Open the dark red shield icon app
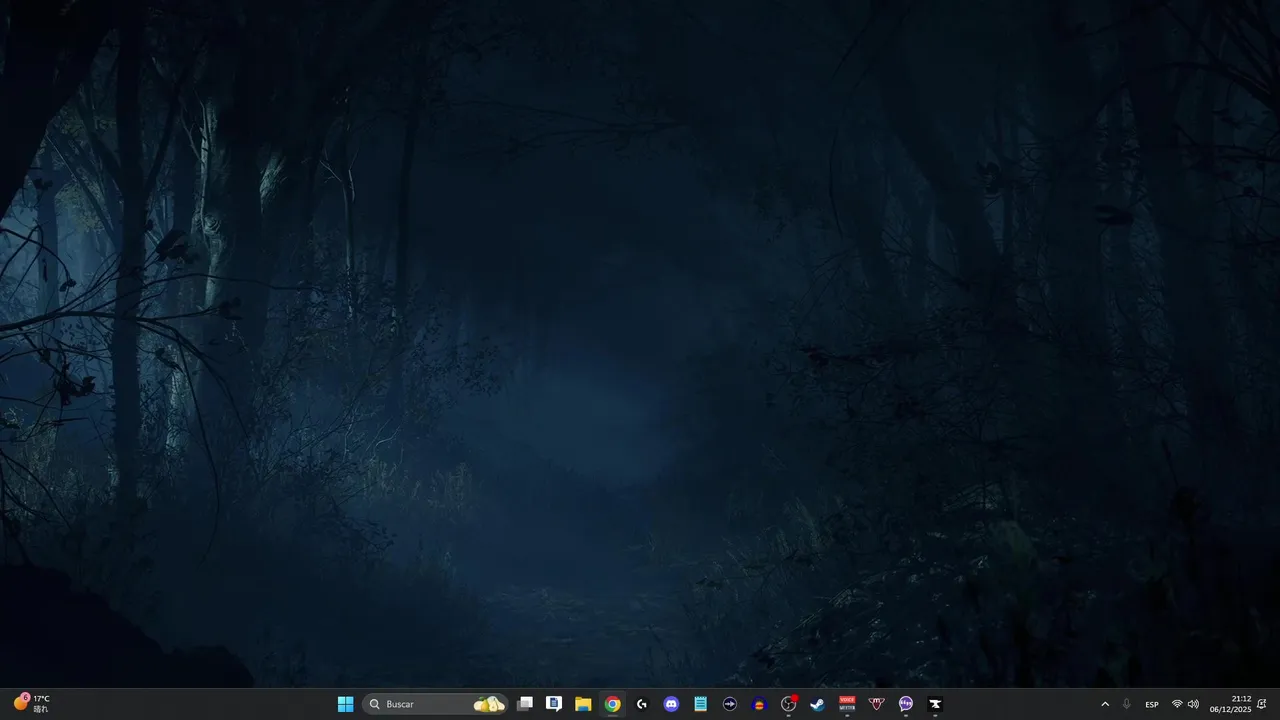The height and width of the screenshot is (720, 1280). [x=877, y=704]
